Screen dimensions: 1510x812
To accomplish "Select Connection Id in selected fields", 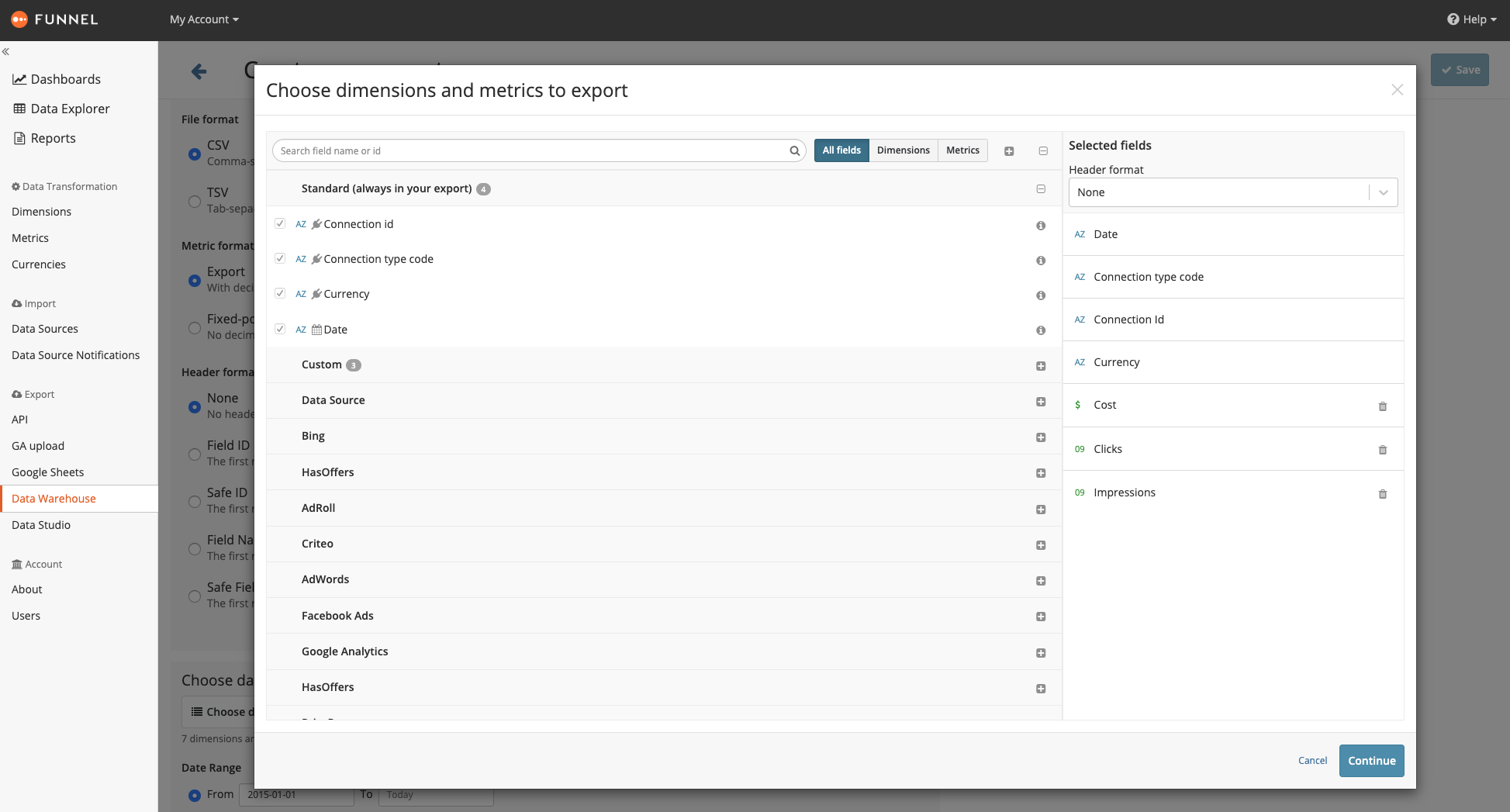I will pos(1233,320).
